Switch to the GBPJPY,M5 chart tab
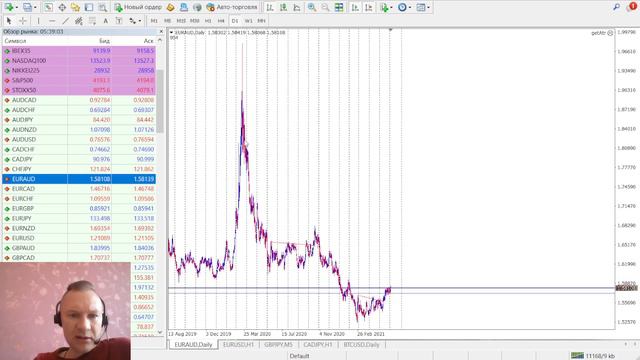This screenshot has width=640, height=360. pos(278,345)
